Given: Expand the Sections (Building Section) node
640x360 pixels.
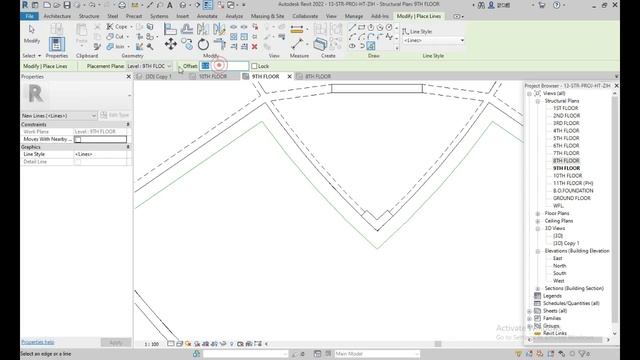Looking at the screenshot, I should [x=538, y=289].
